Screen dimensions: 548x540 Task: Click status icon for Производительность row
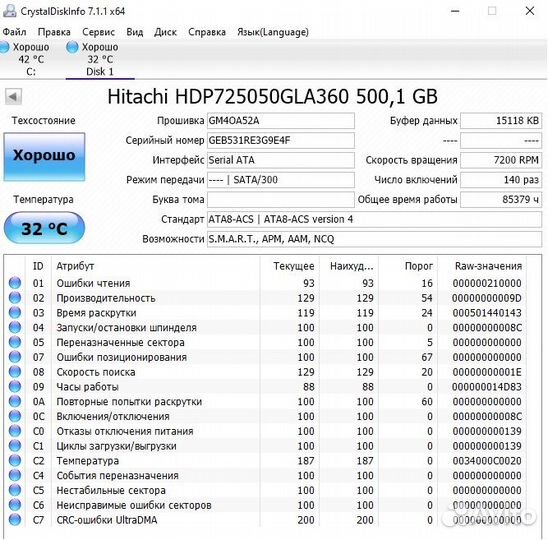15,298
